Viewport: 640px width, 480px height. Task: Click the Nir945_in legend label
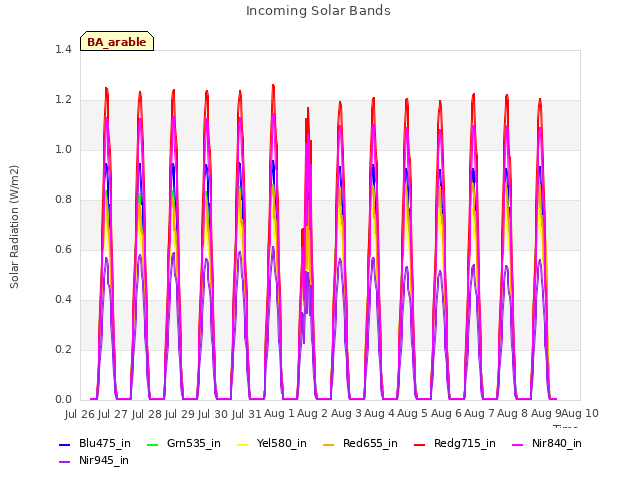(x=104, y=460)
